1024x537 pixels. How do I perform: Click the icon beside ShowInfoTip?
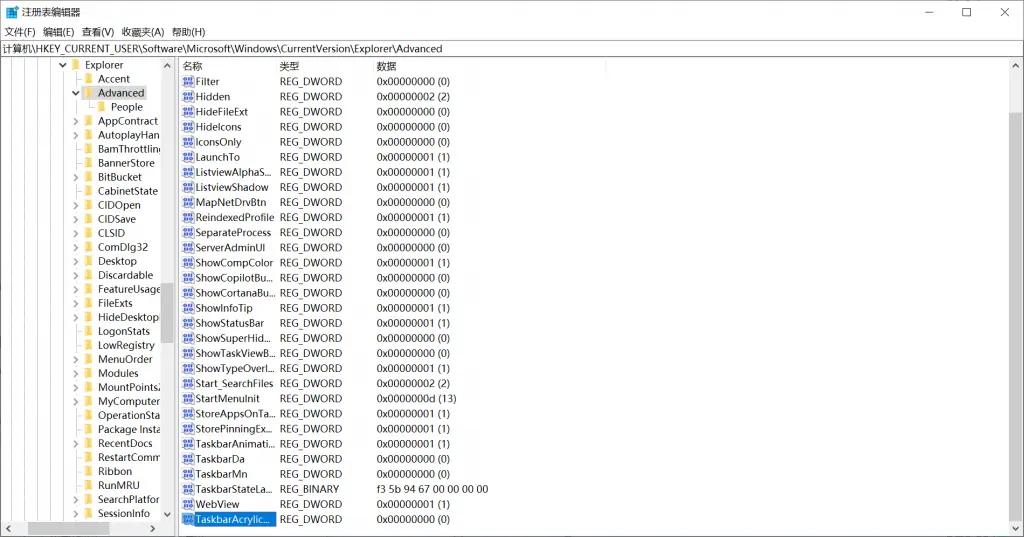point(188,308)
